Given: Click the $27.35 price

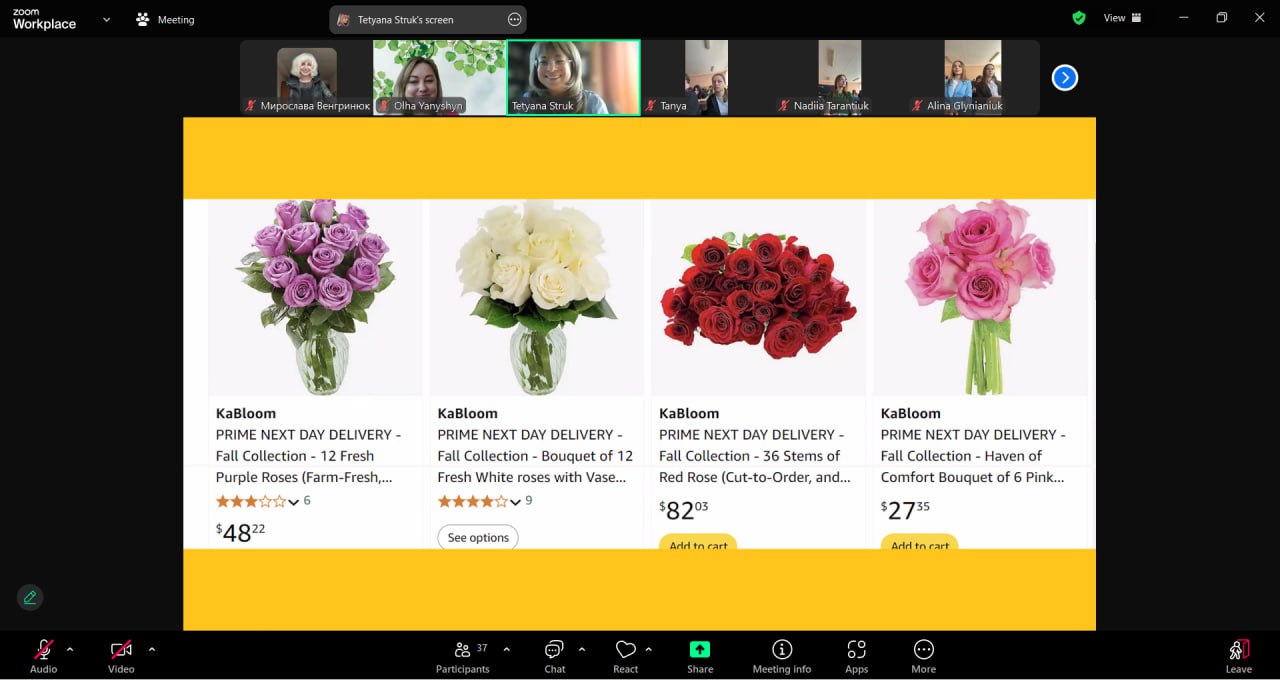Looking at the screenshot, I should pyautogui.click(x=905, y=510).
